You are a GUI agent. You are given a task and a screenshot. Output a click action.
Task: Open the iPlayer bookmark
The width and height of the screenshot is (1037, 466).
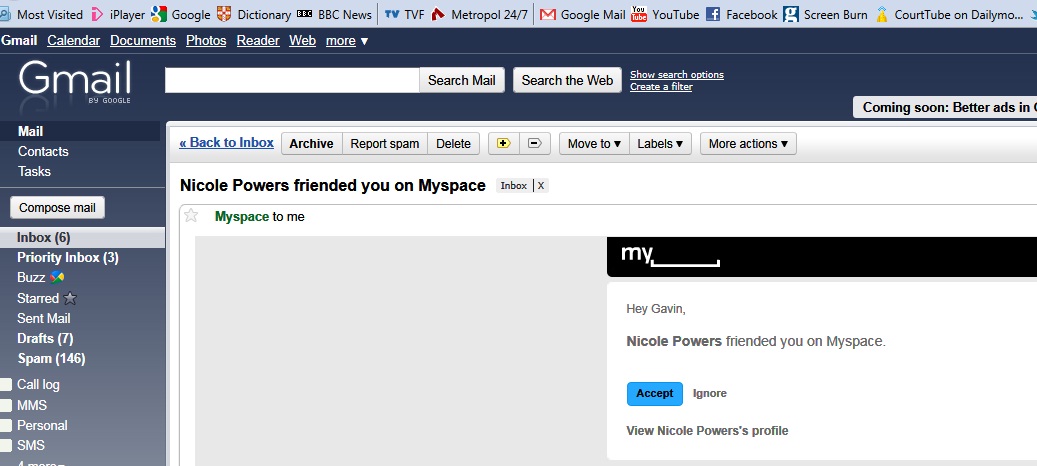pyautogui.click(x=118, y=14)
